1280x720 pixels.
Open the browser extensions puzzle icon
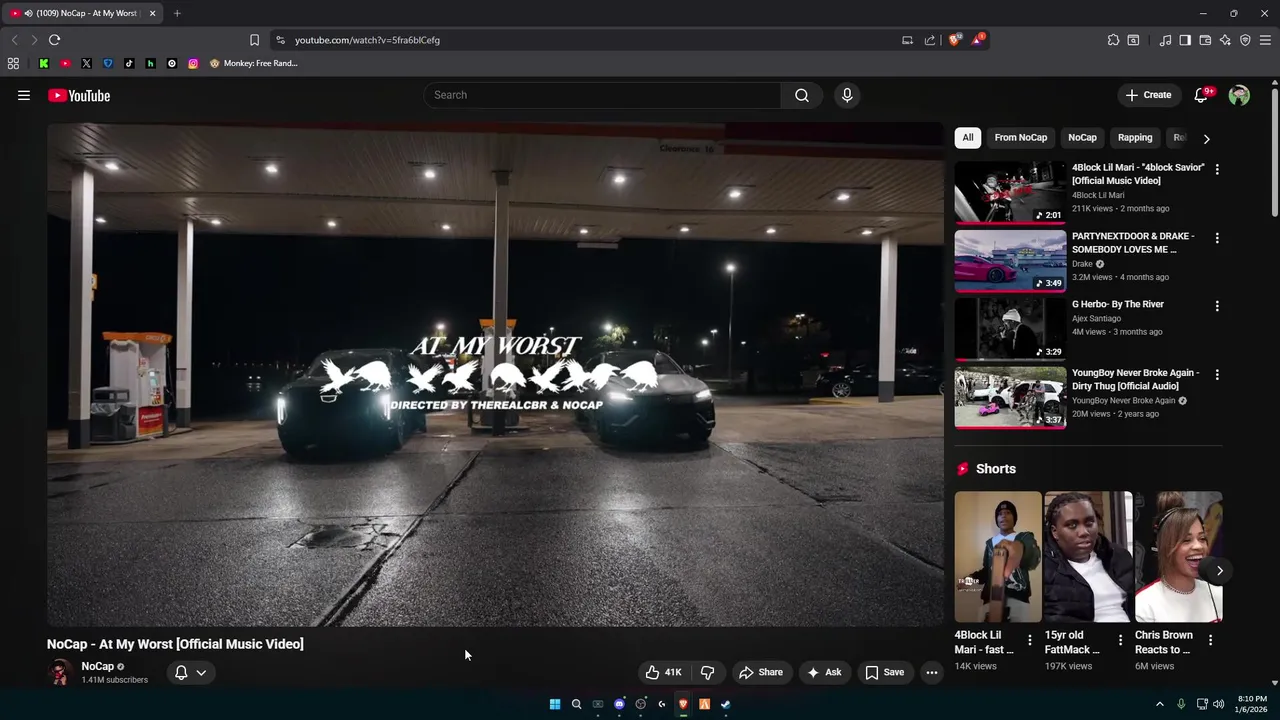click(1113, 40)
